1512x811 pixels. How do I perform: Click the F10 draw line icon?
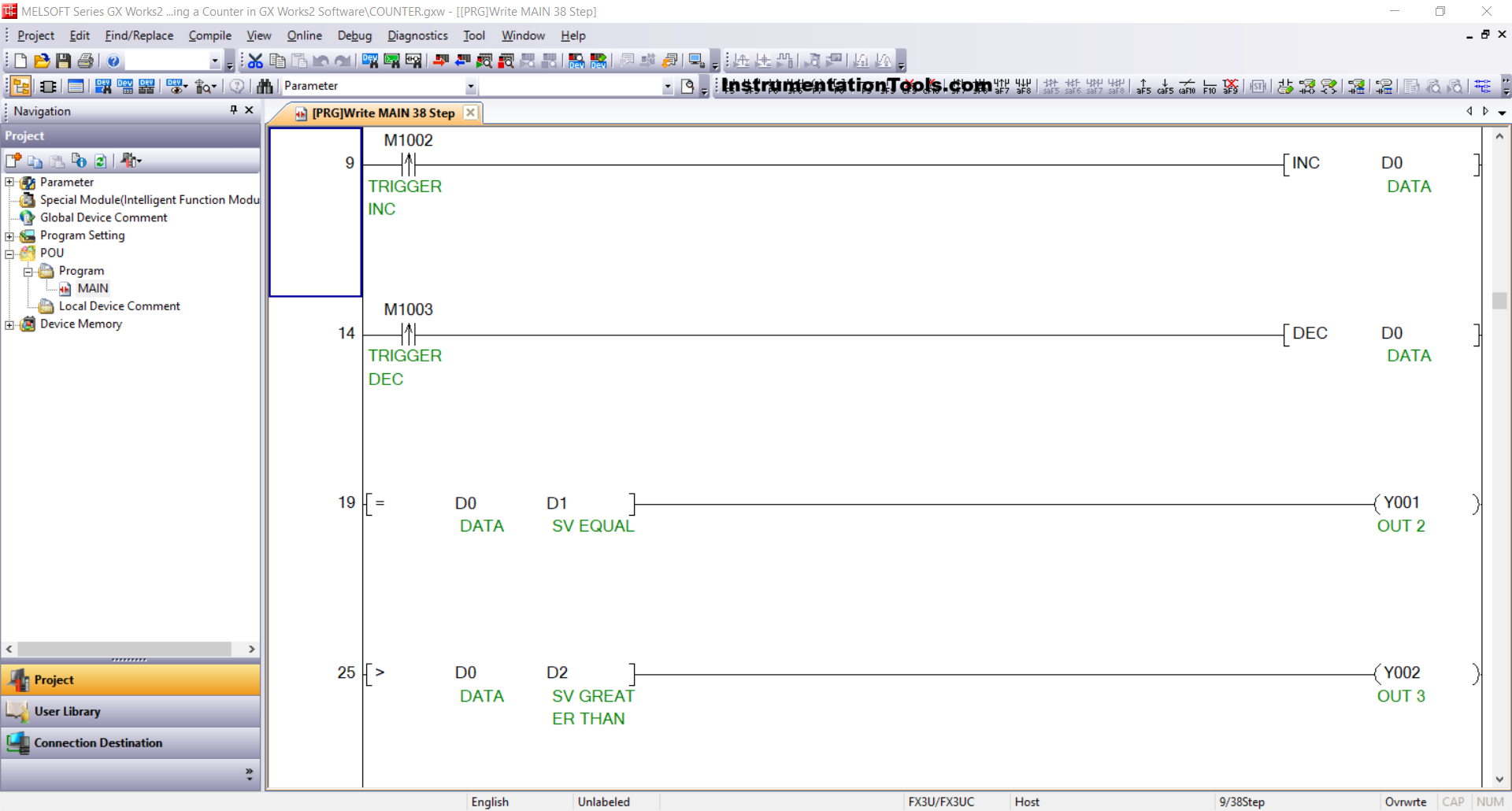tap(1210, 86)
